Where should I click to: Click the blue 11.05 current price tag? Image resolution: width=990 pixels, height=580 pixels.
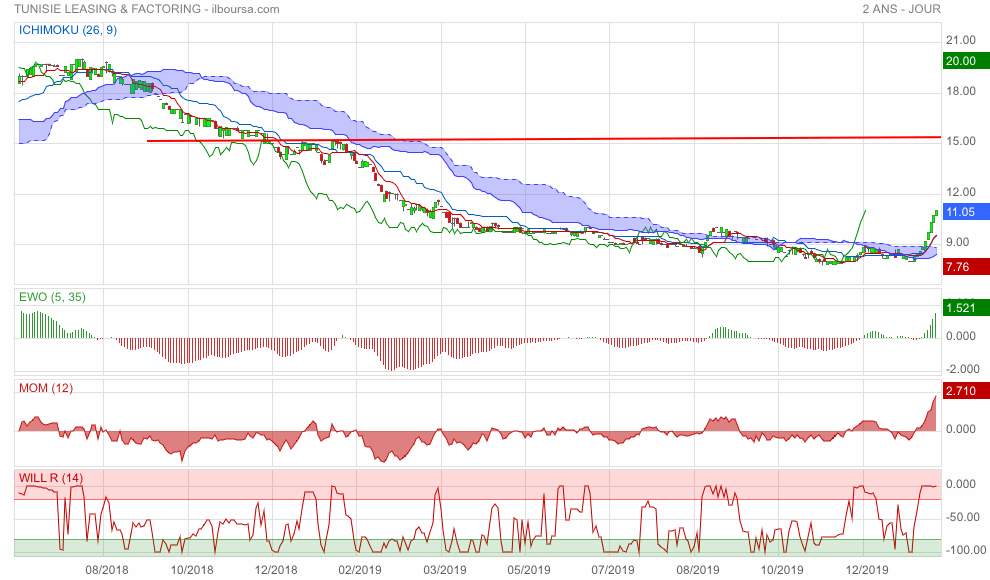point(966,212)
